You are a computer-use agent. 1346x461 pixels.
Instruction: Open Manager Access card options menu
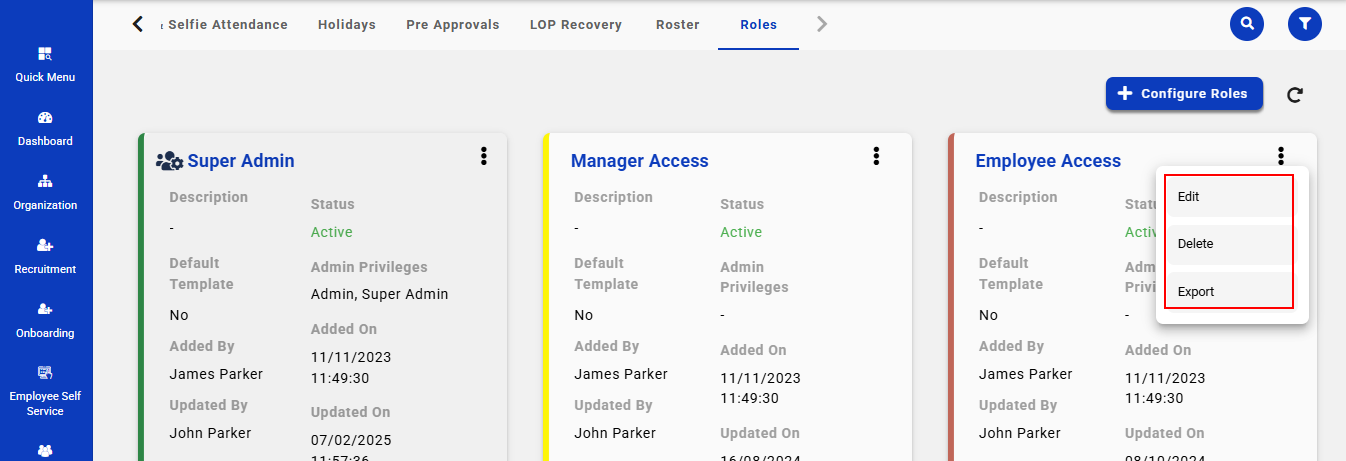click(x=876, y=156)
